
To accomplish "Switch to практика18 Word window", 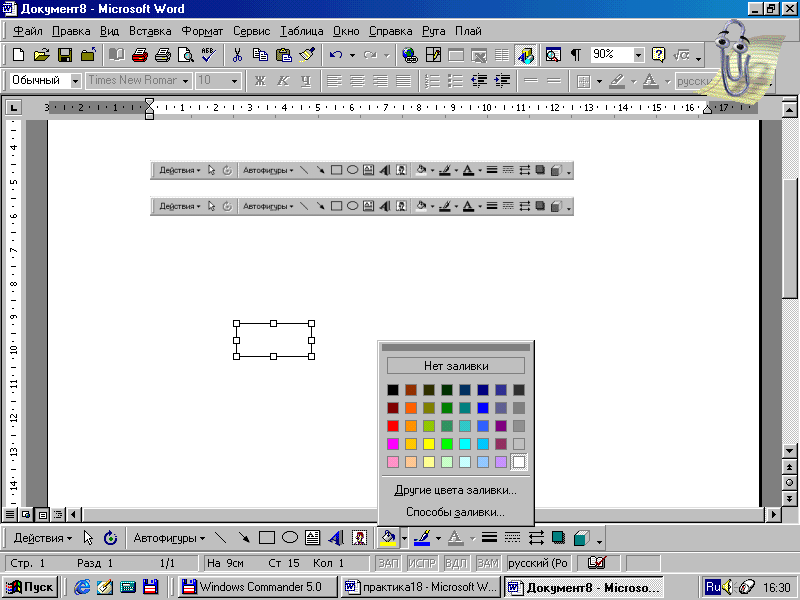I will [x=421, y=587].
